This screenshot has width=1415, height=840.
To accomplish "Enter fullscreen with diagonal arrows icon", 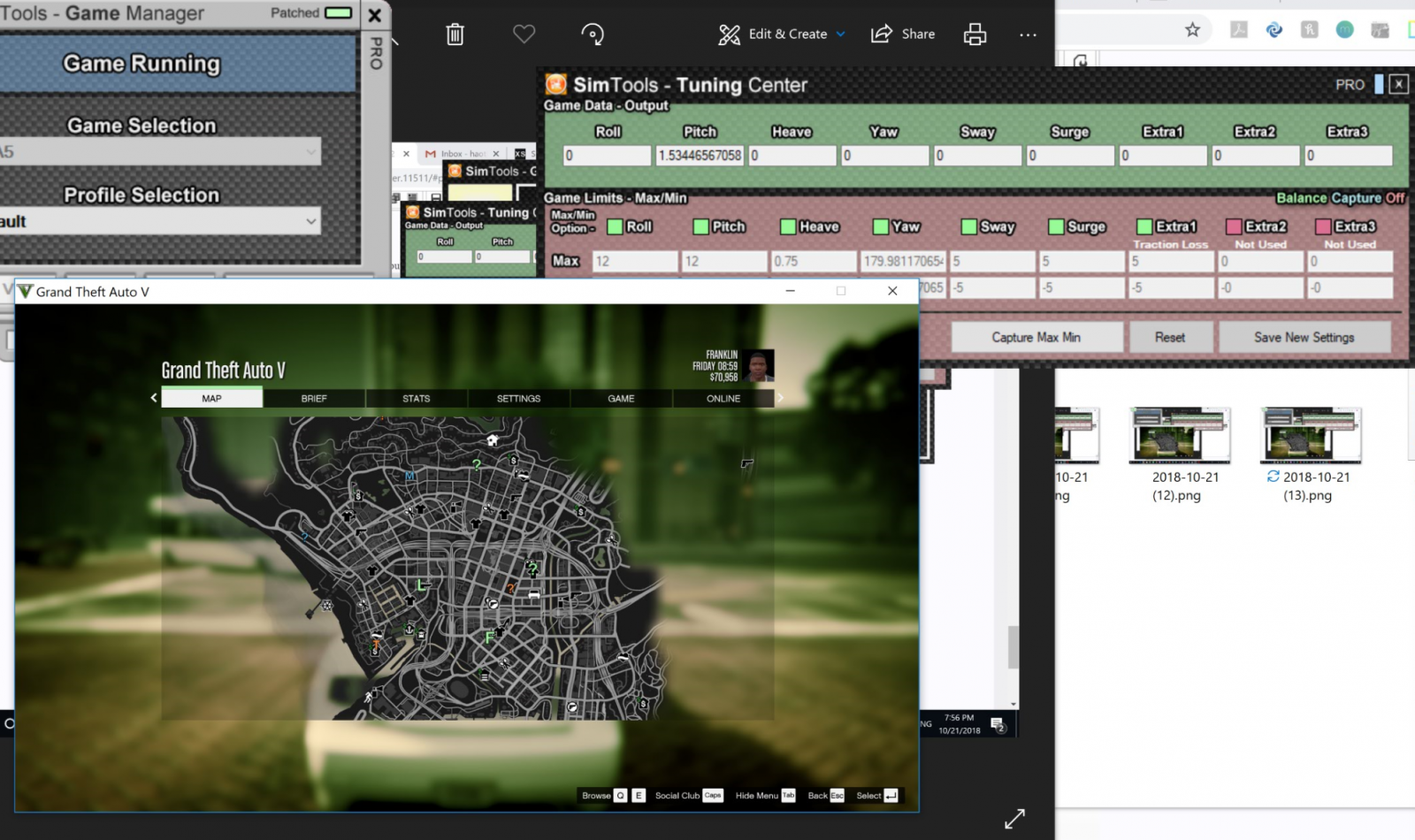I will point(1014,819).
